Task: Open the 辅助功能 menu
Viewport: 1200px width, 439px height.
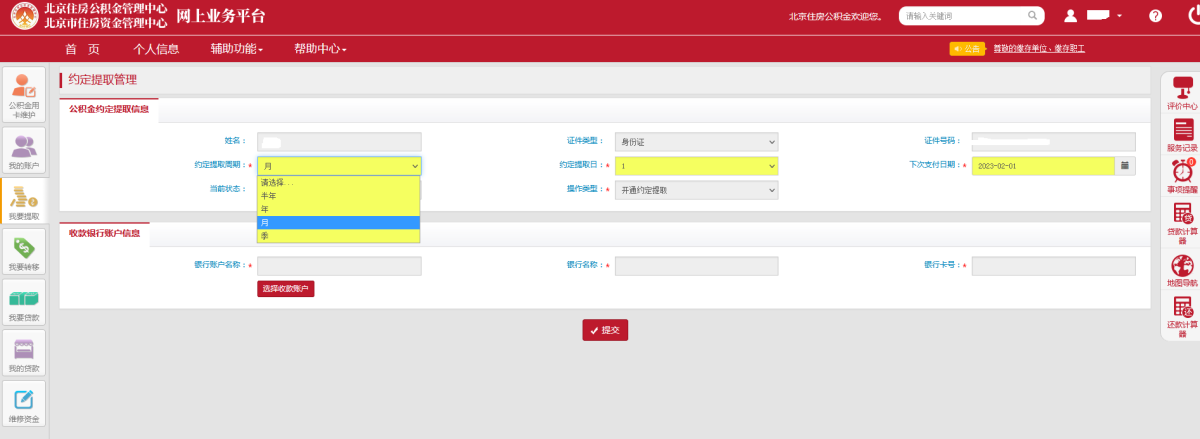Action: coord(237,49)
